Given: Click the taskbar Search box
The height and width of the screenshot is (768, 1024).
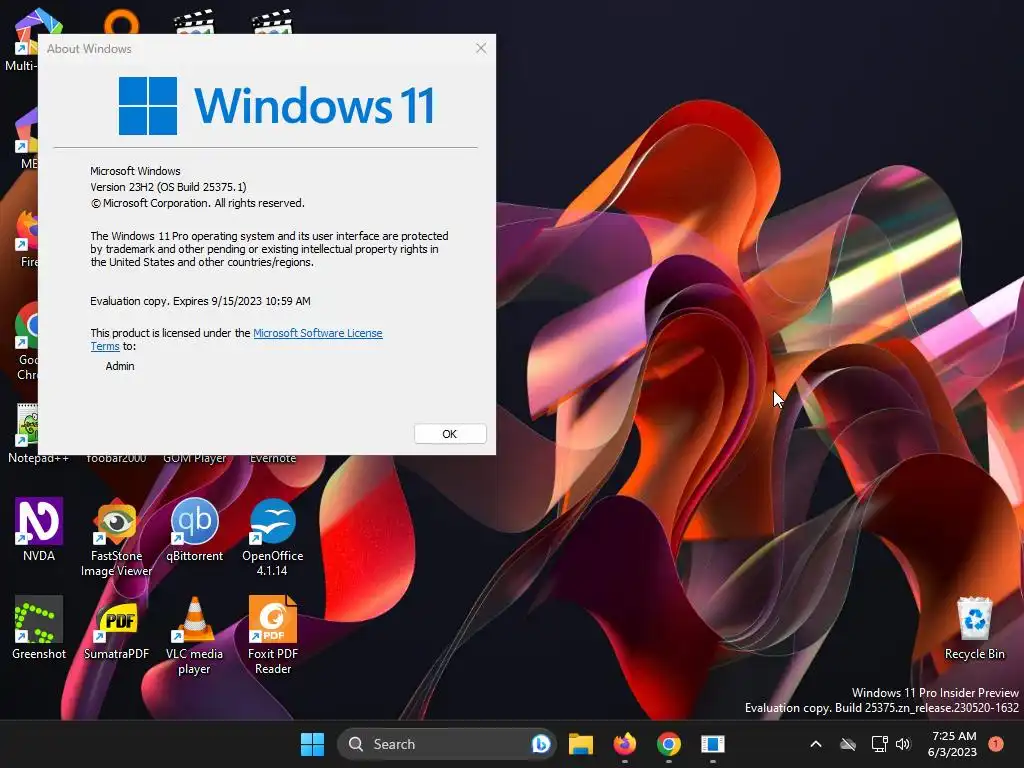Looking at the screenshot, I should pos(446,744).
